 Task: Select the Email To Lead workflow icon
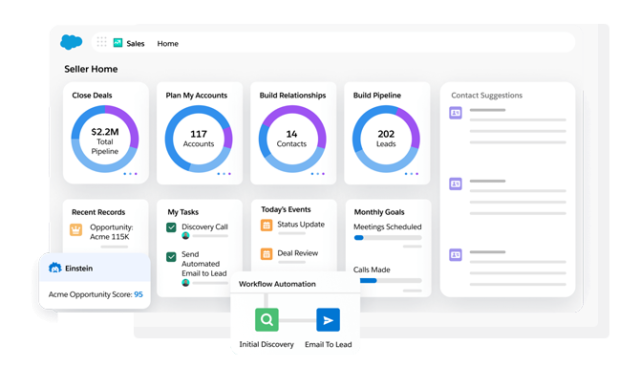click(x=328, y=320)
